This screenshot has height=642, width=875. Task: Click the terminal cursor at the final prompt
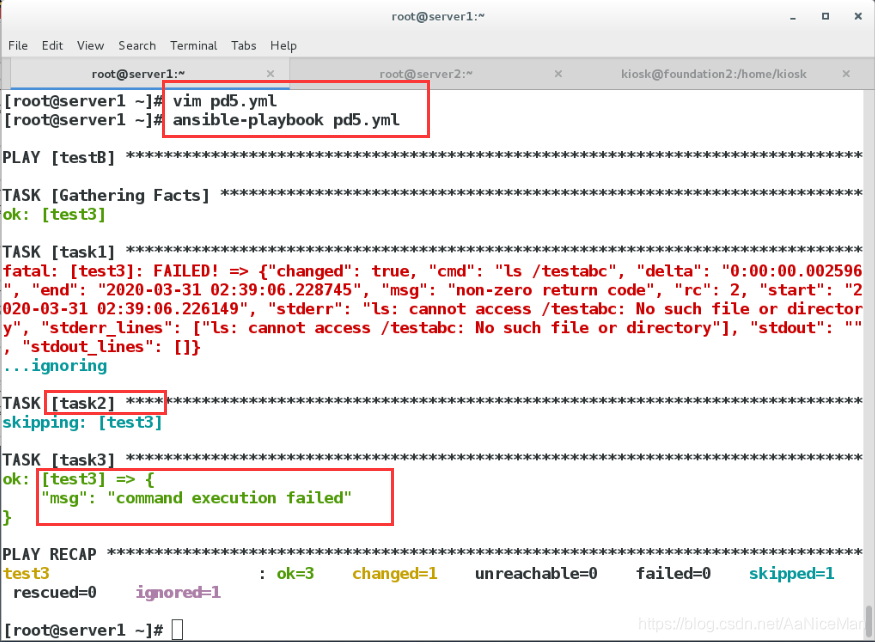(177, 630)
